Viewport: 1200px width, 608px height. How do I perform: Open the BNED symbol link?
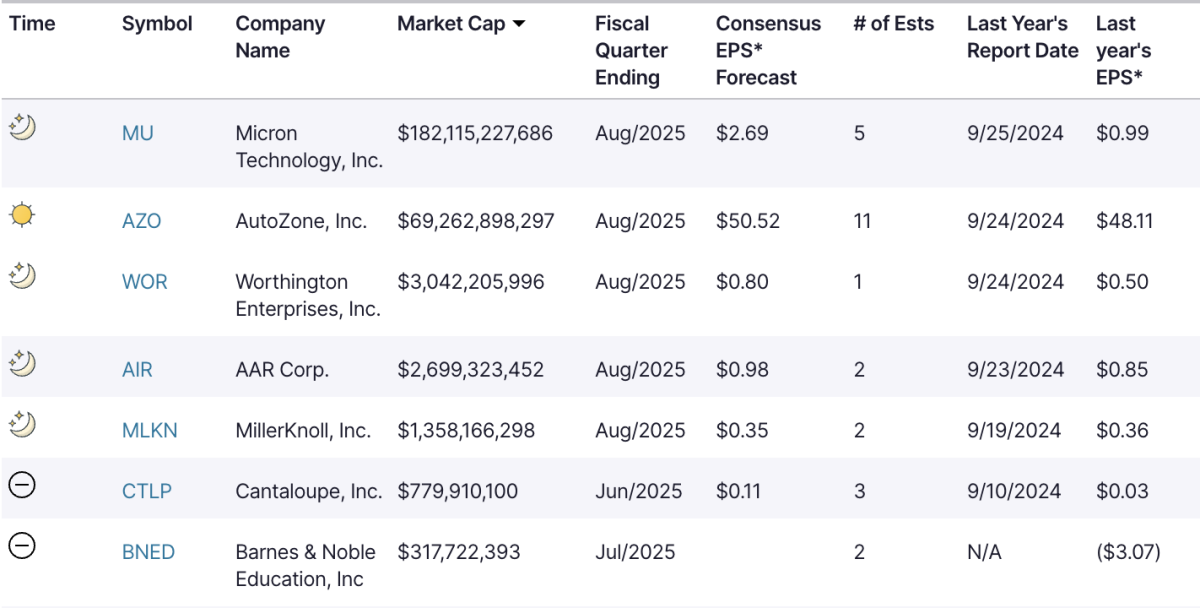[148, 552]
